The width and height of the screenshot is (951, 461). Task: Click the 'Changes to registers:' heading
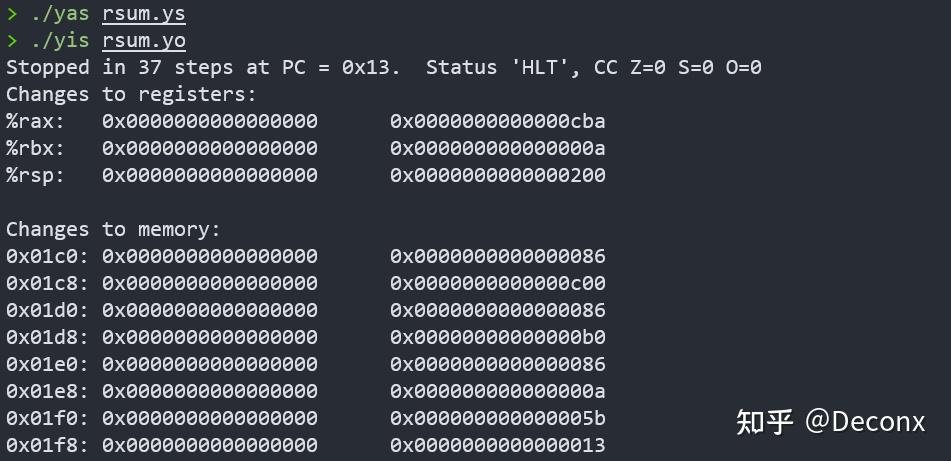click(x=131, y=94)
